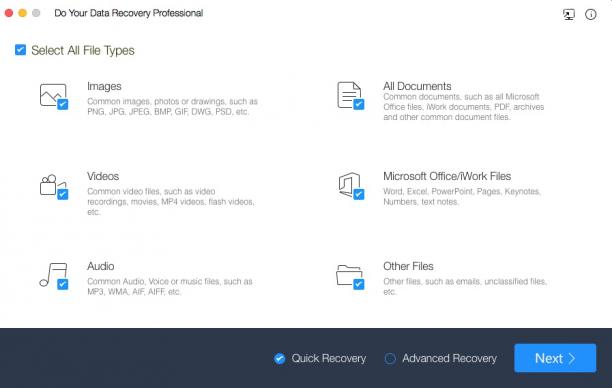612x388 pixels.
Task: Click the All Documents heading text
Action: (x=417, y=86)
